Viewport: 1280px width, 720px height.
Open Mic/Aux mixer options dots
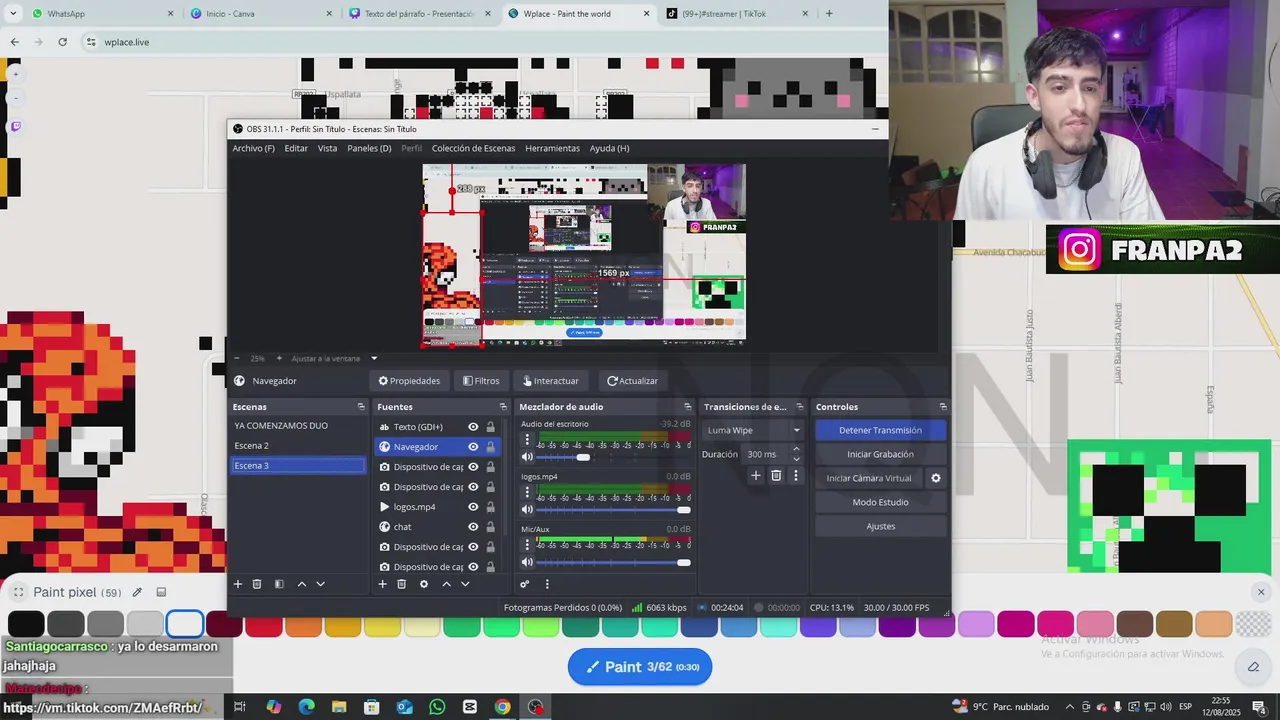click(x=527, y=544)
